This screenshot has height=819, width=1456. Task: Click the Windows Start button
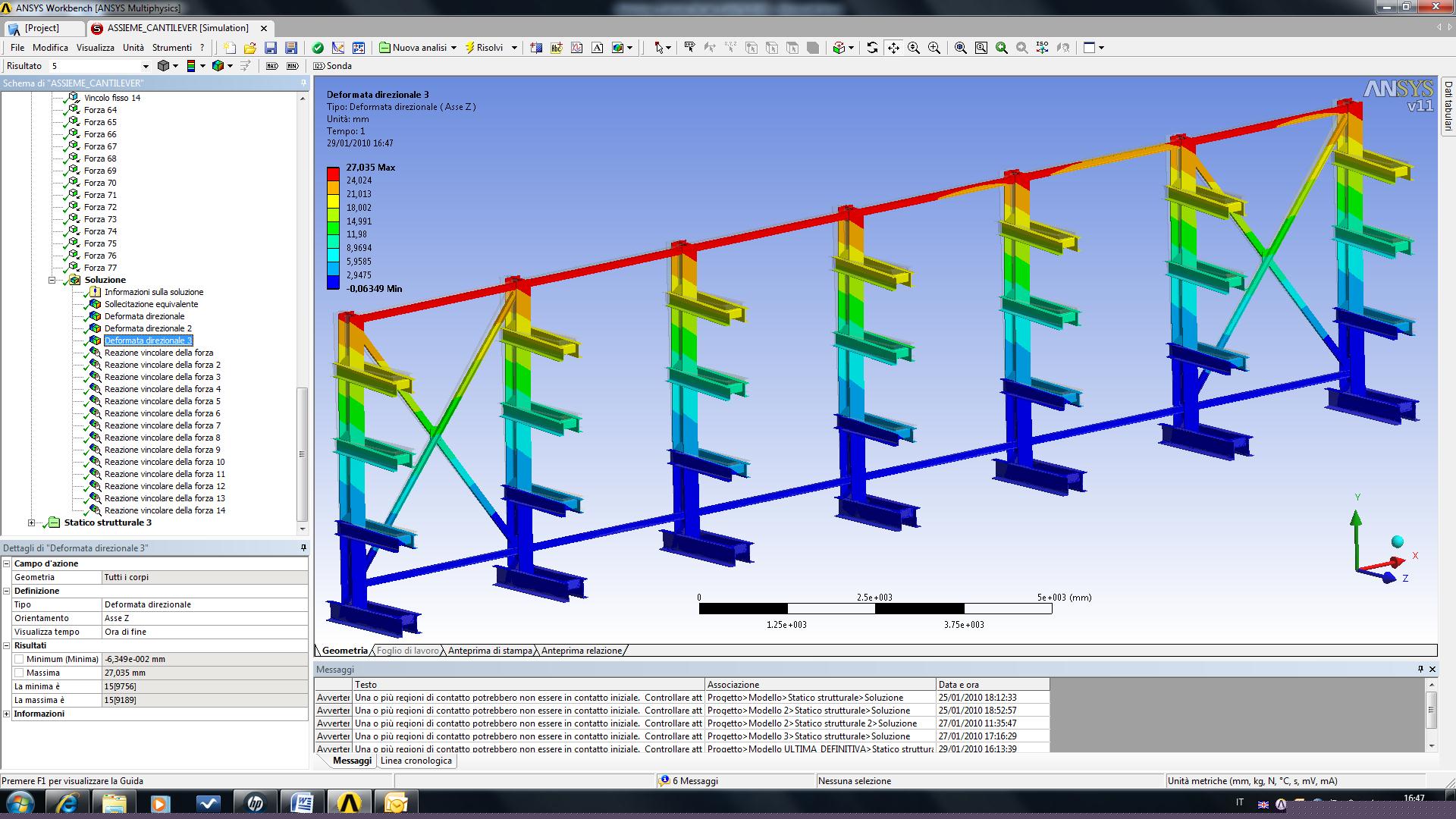[20, 802]
